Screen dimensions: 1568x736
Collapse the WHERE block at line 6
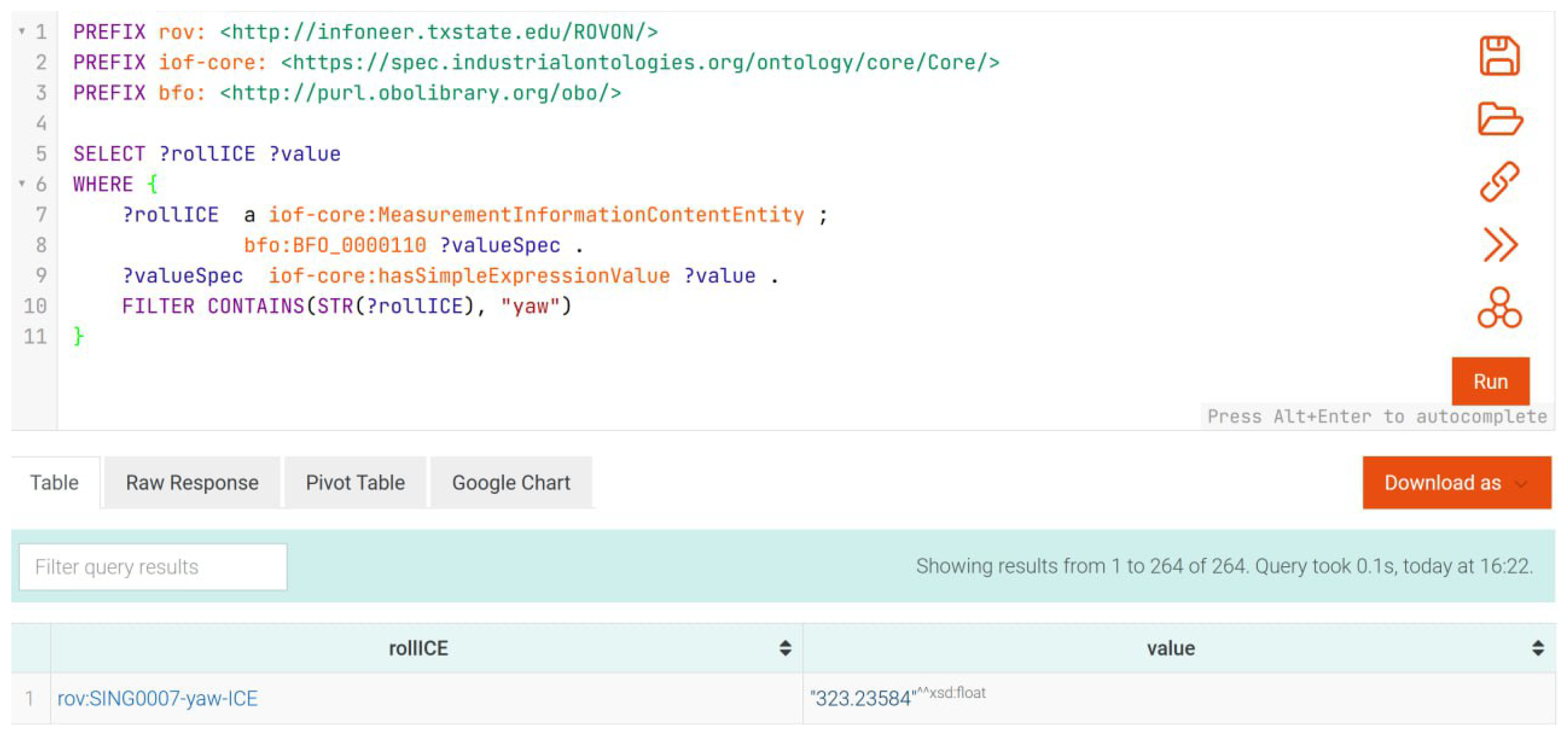pos(22,183)
